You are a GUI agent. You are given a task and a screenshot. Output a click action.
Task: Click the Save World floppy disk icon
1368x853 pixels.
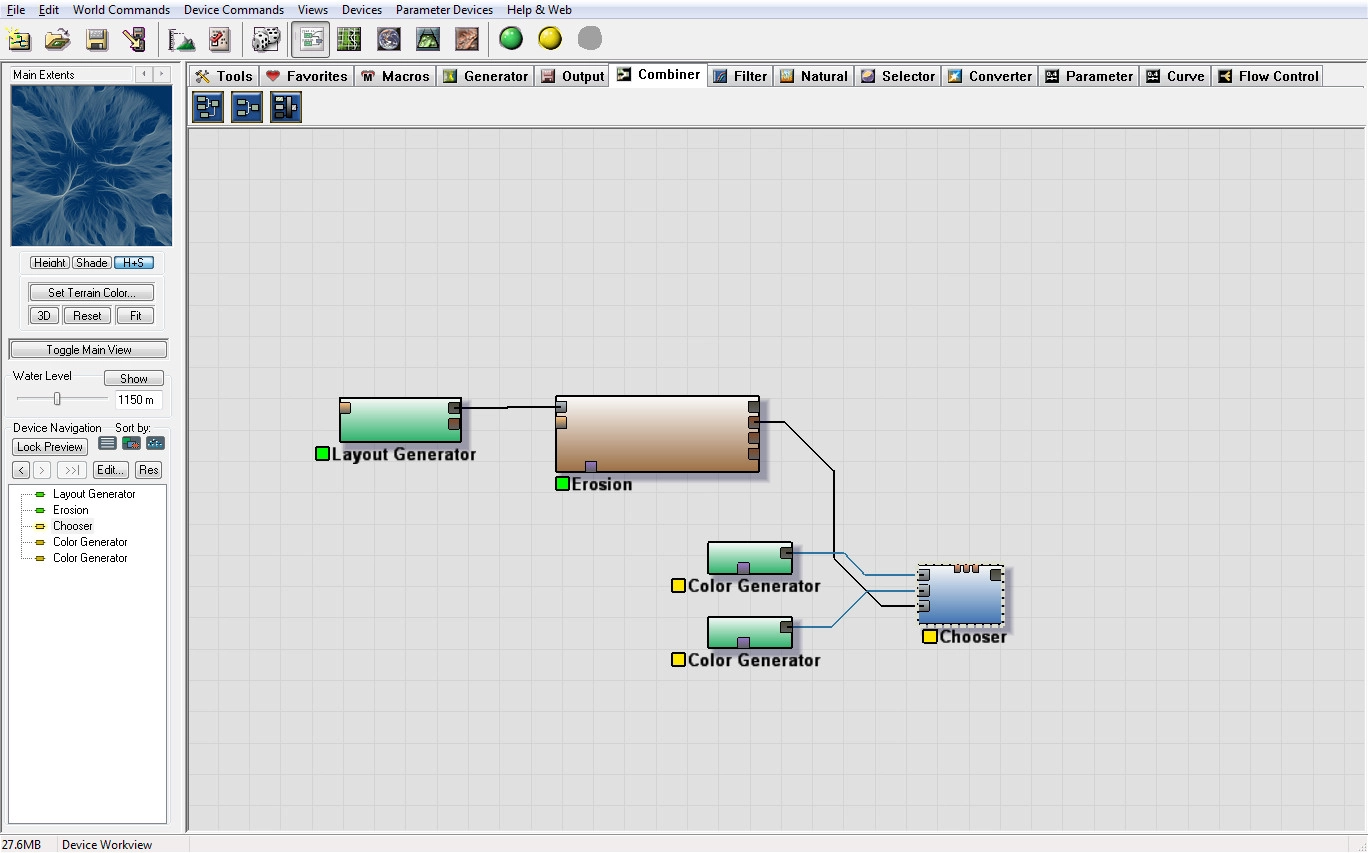click(x=96, y=39)
